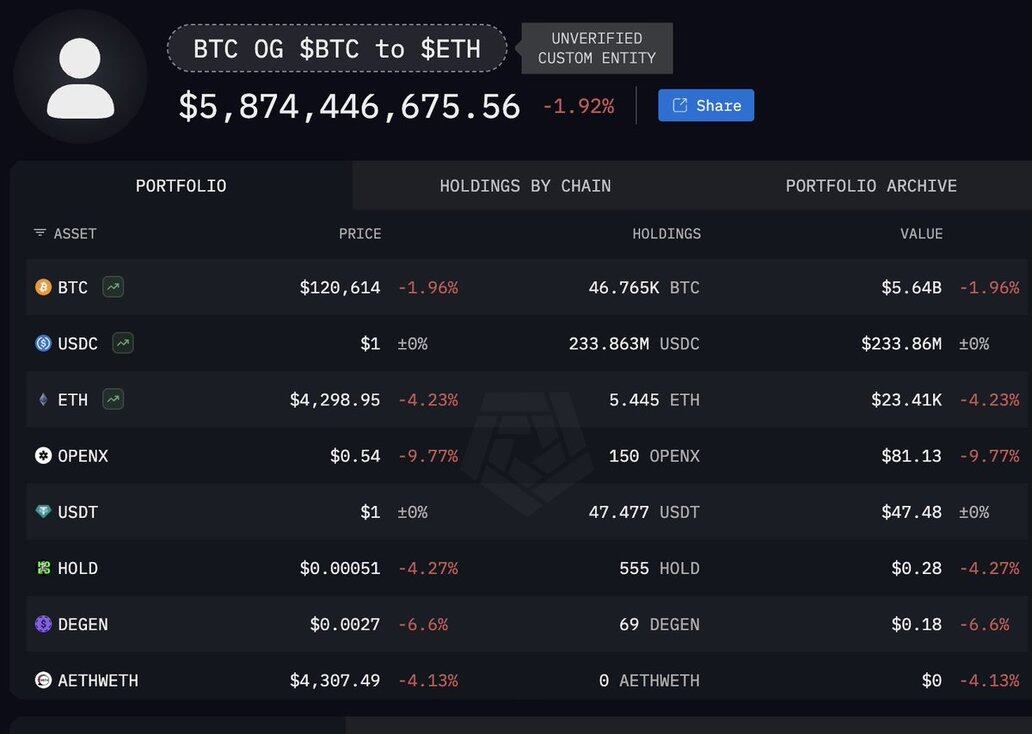Sort the table by VALUE column
This screenshot has width=1032, height=734.
pyautogui.click(x=921, y=234)
